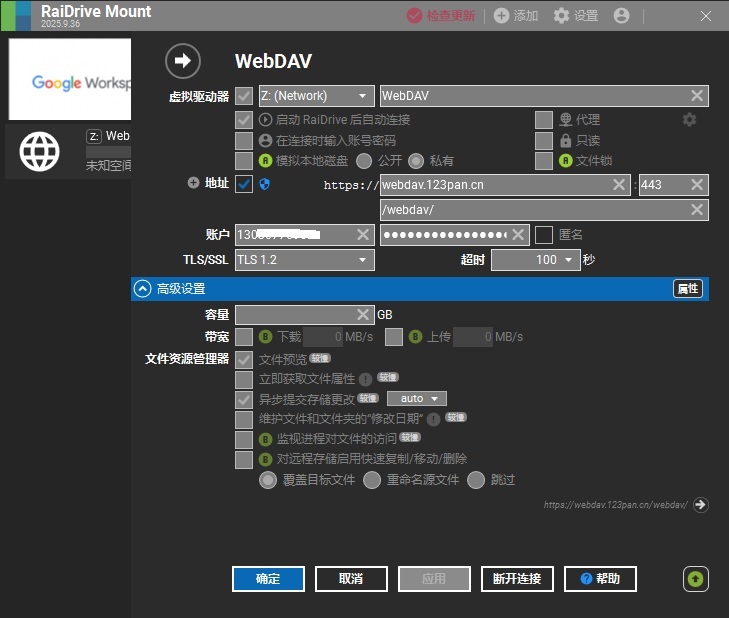Click the blue shield icon next to address

pyautogui.click(x=265, y=184)
